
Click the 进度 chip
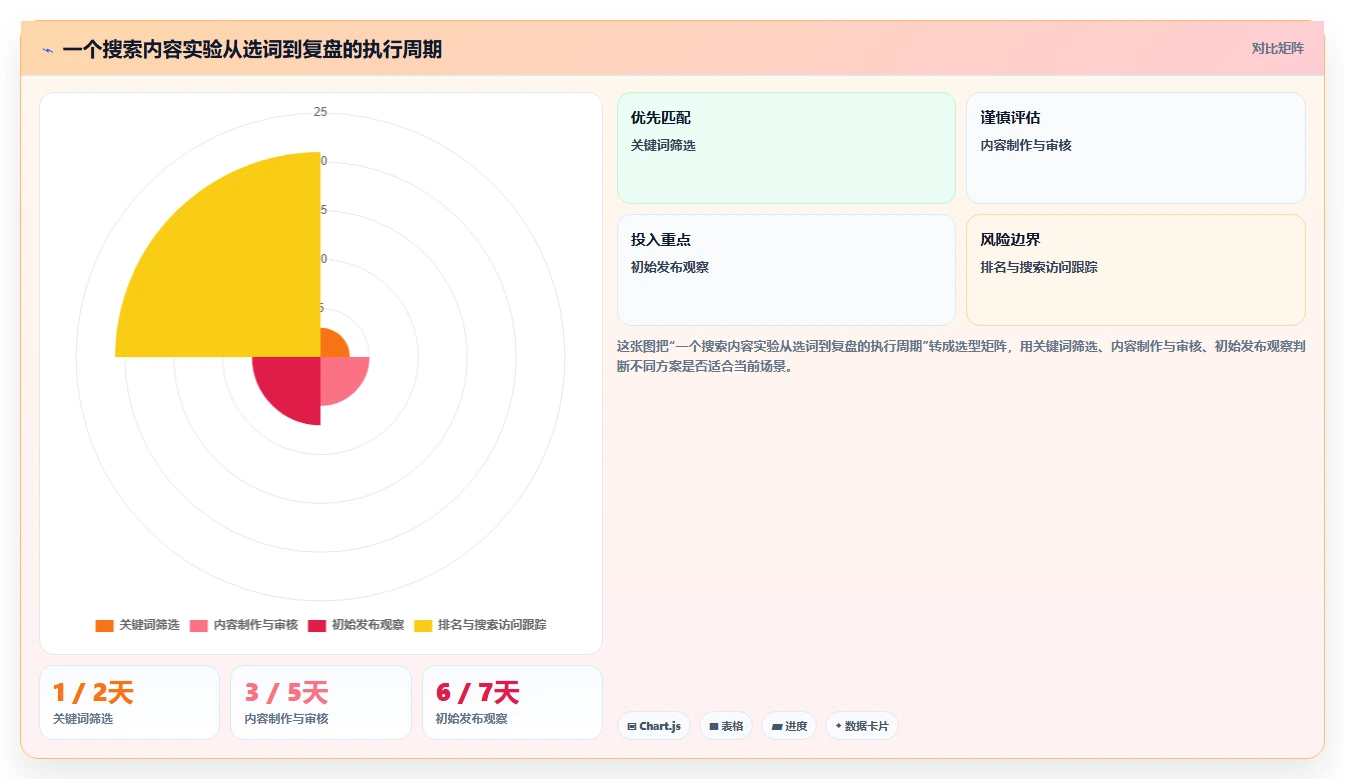click(x=789, y=726)
